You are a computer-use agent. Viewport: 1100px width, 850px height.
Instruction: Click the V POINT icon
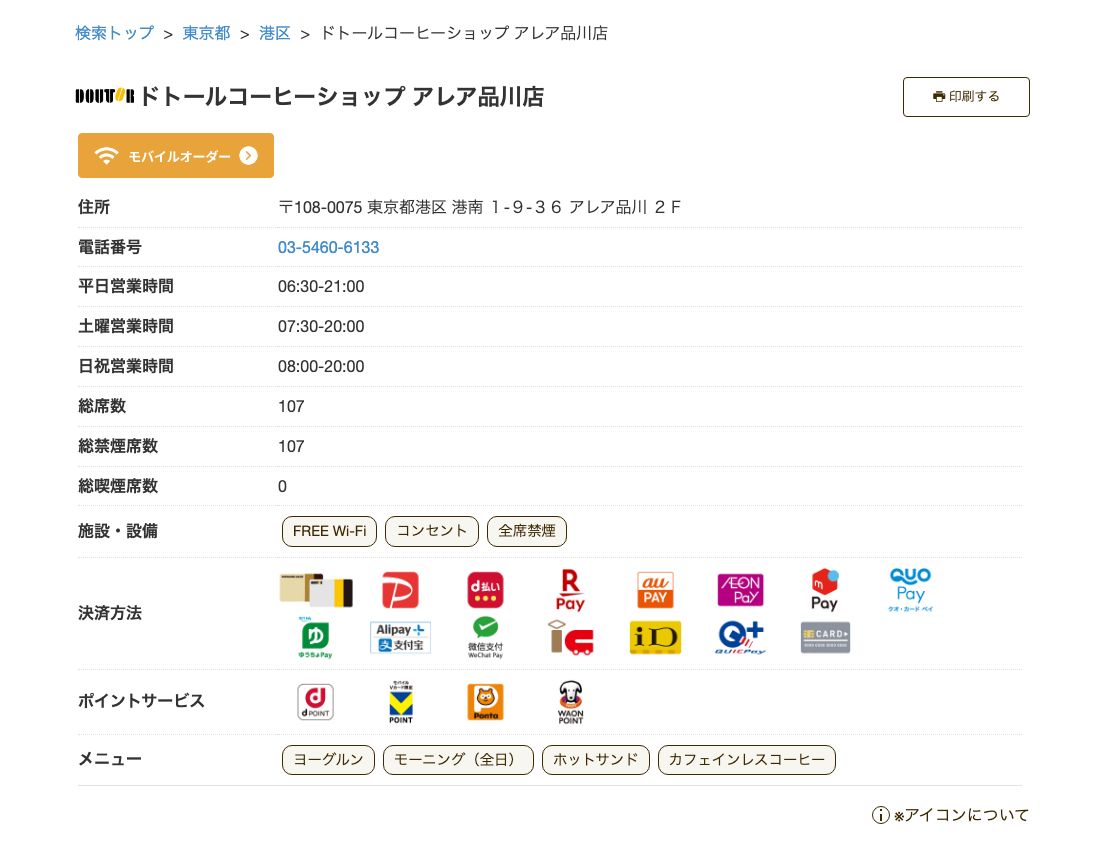[x=401, y=701]
